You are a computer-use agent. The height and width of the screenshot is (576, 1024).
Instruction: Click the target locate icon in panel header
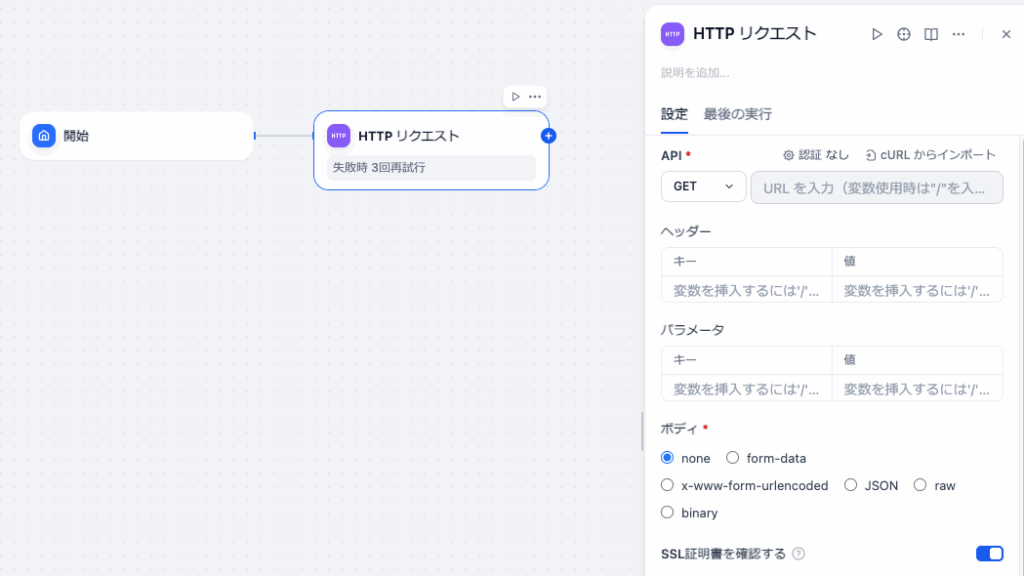coord(904,34)
